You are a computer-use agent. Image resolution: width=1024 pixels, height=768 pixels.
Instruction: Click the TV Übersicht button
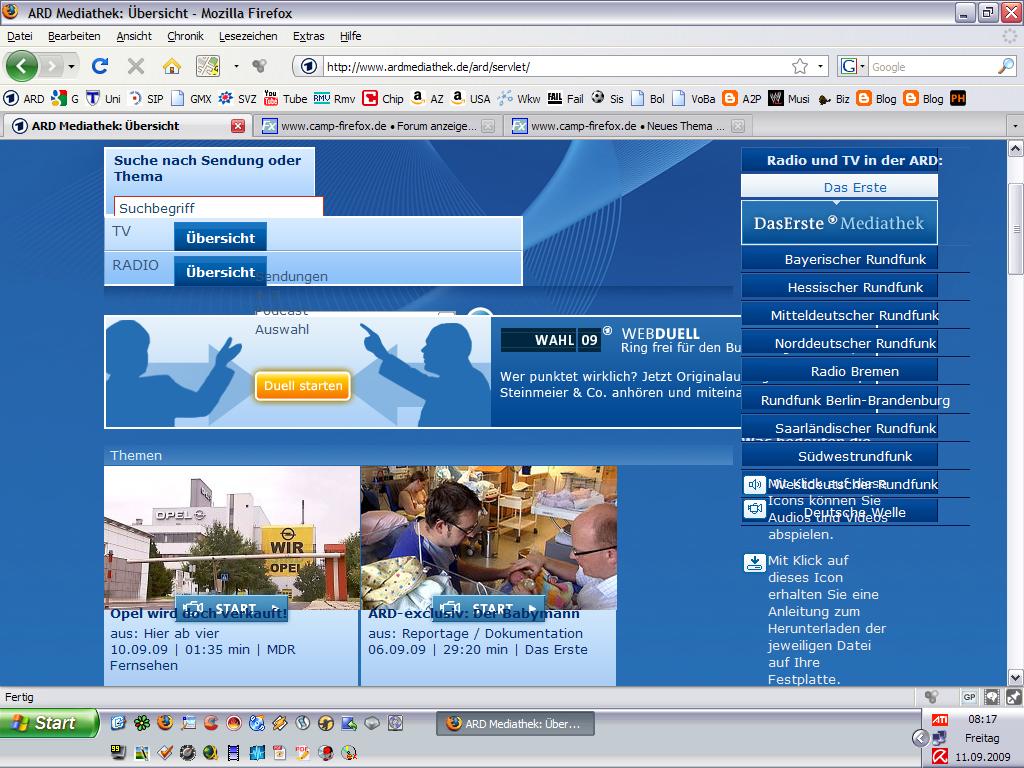[220, 238]
